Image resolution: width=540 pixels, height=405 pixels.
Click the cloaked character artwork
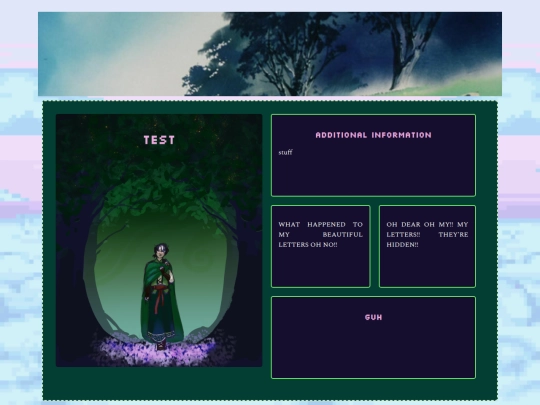[159, 240]
